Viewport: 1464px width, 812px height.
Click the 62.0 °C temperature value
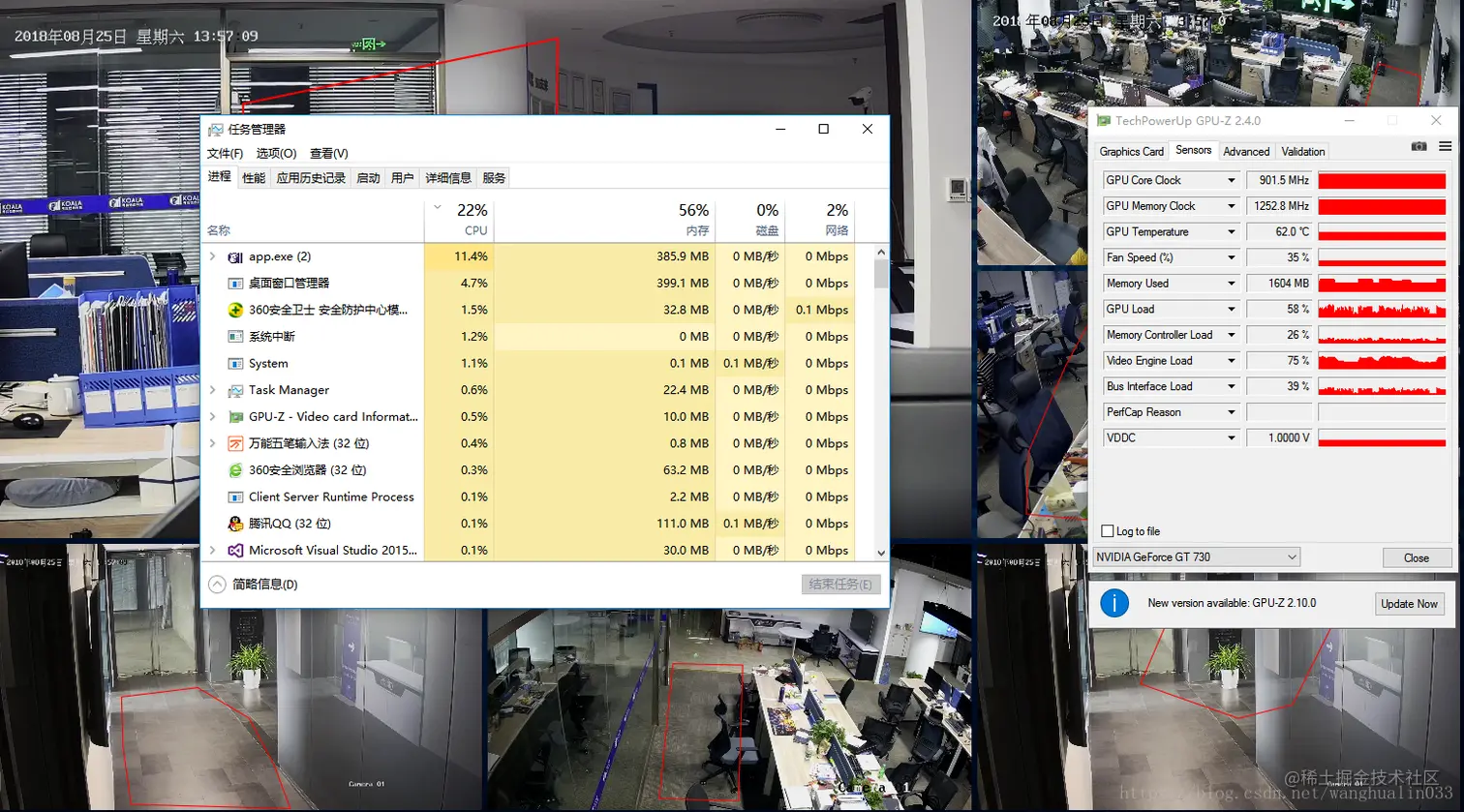(x=1279, y=232)
